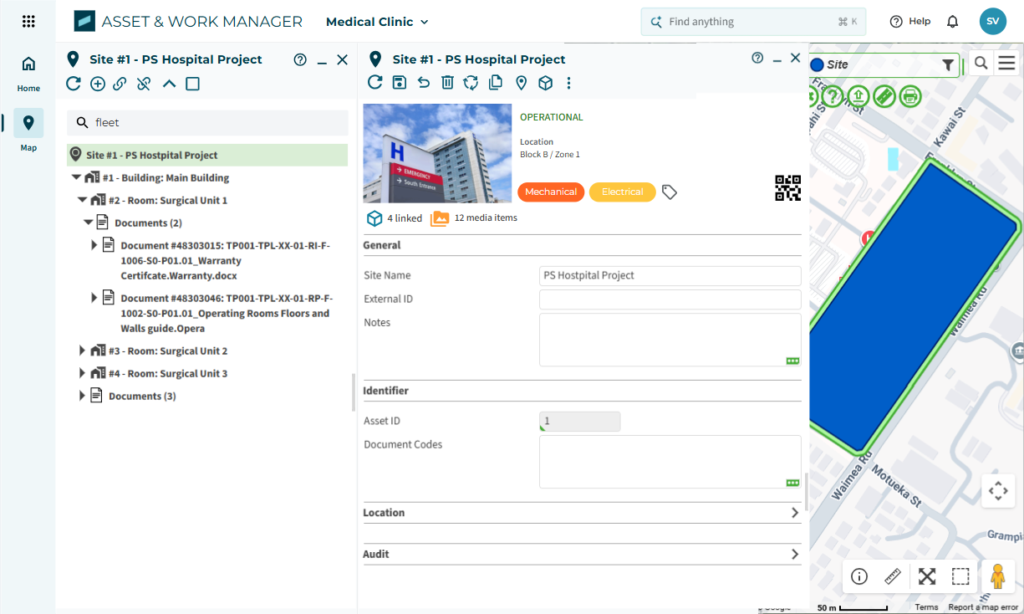Show the QR code
1024x614 pixels.
[788, 188]
